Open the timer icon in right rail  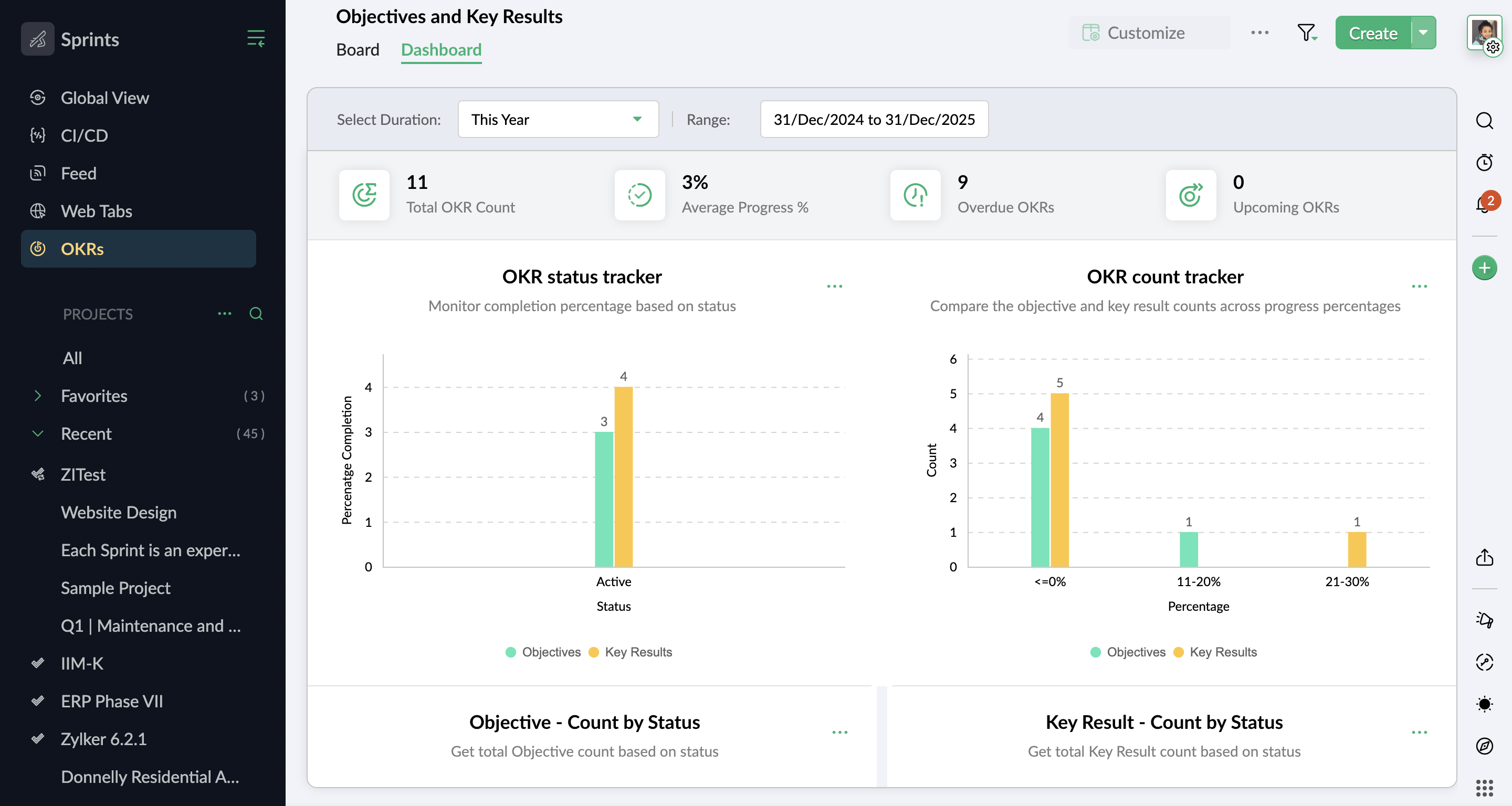click(x=1484, y=162)
